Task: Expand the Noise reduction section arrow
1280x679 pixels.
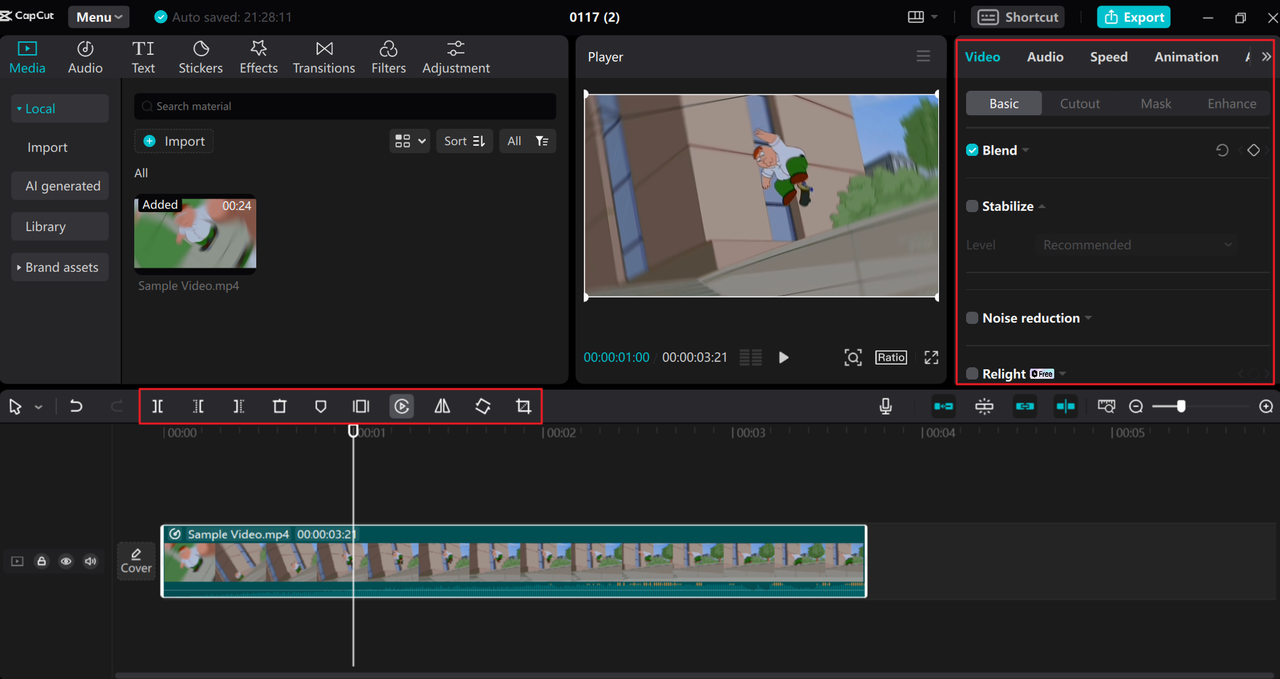Action: (1088, 318)
